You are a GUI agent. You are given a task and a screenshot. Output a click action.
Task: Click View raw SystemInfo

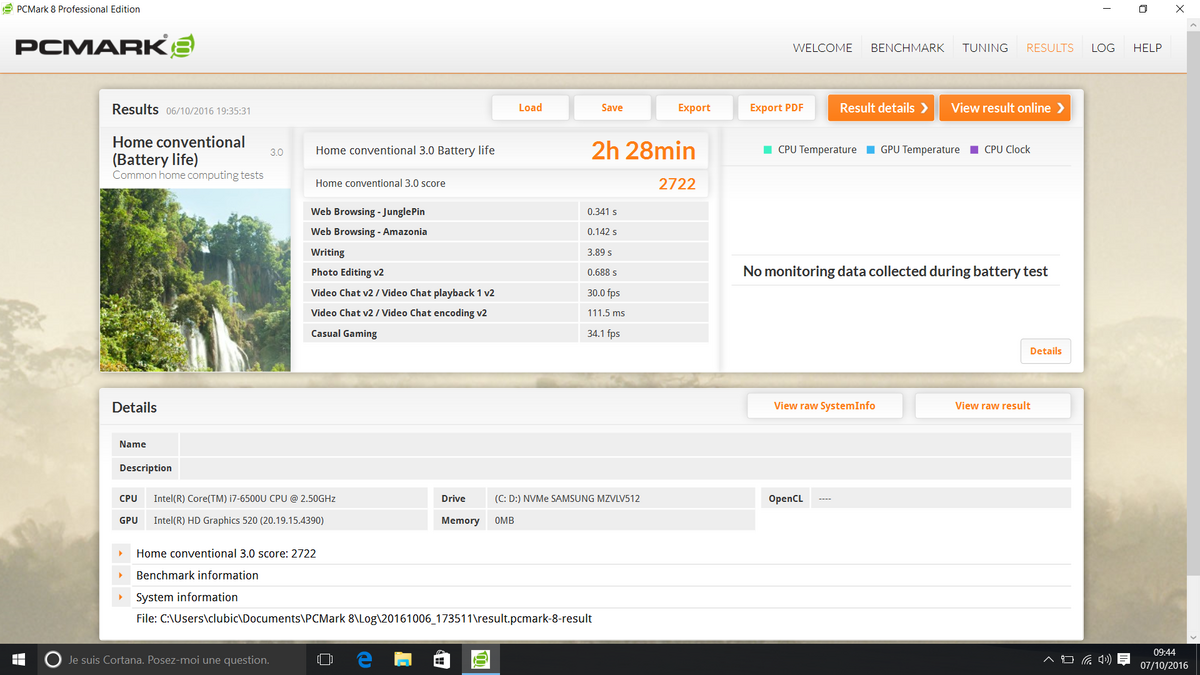click(825, 406)
